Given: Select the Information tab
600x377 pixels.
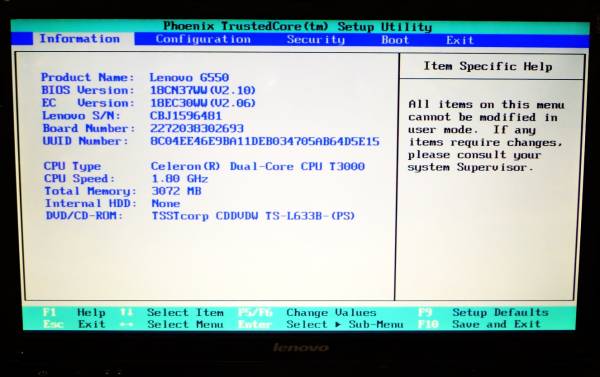Looking at the screenshot, I should 80,39.
